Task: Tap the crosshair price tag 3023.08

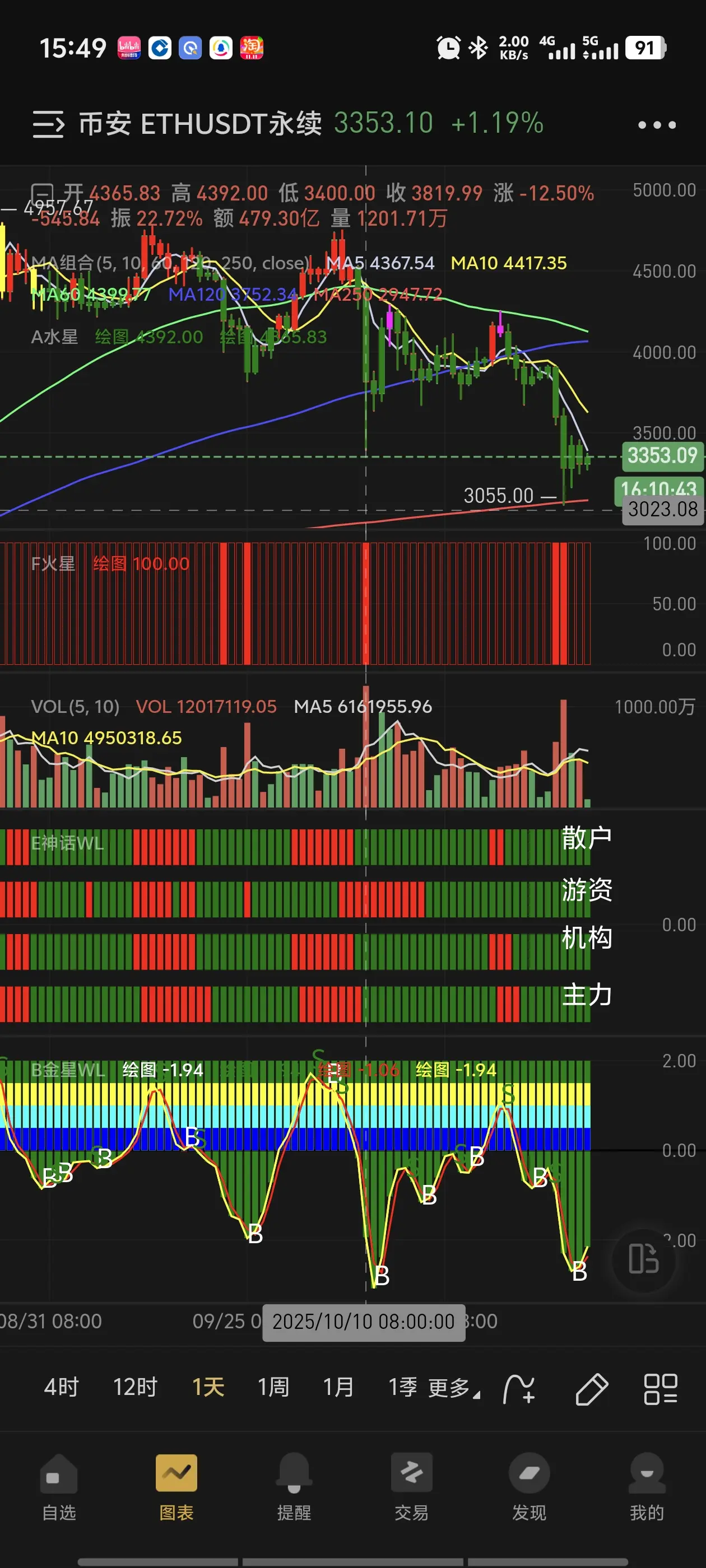Action: click(663, 509)
